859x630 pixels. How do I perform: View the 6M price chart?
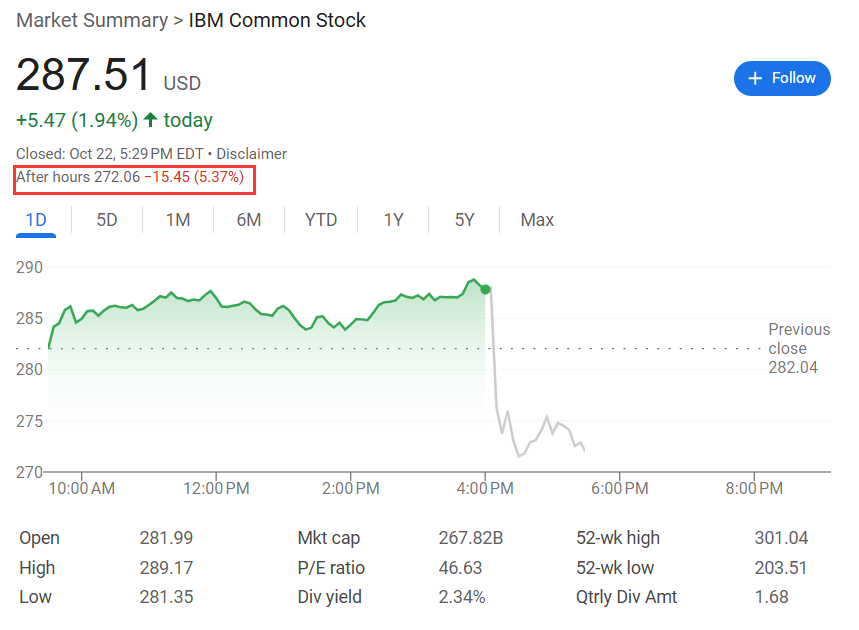click(248, 219)
